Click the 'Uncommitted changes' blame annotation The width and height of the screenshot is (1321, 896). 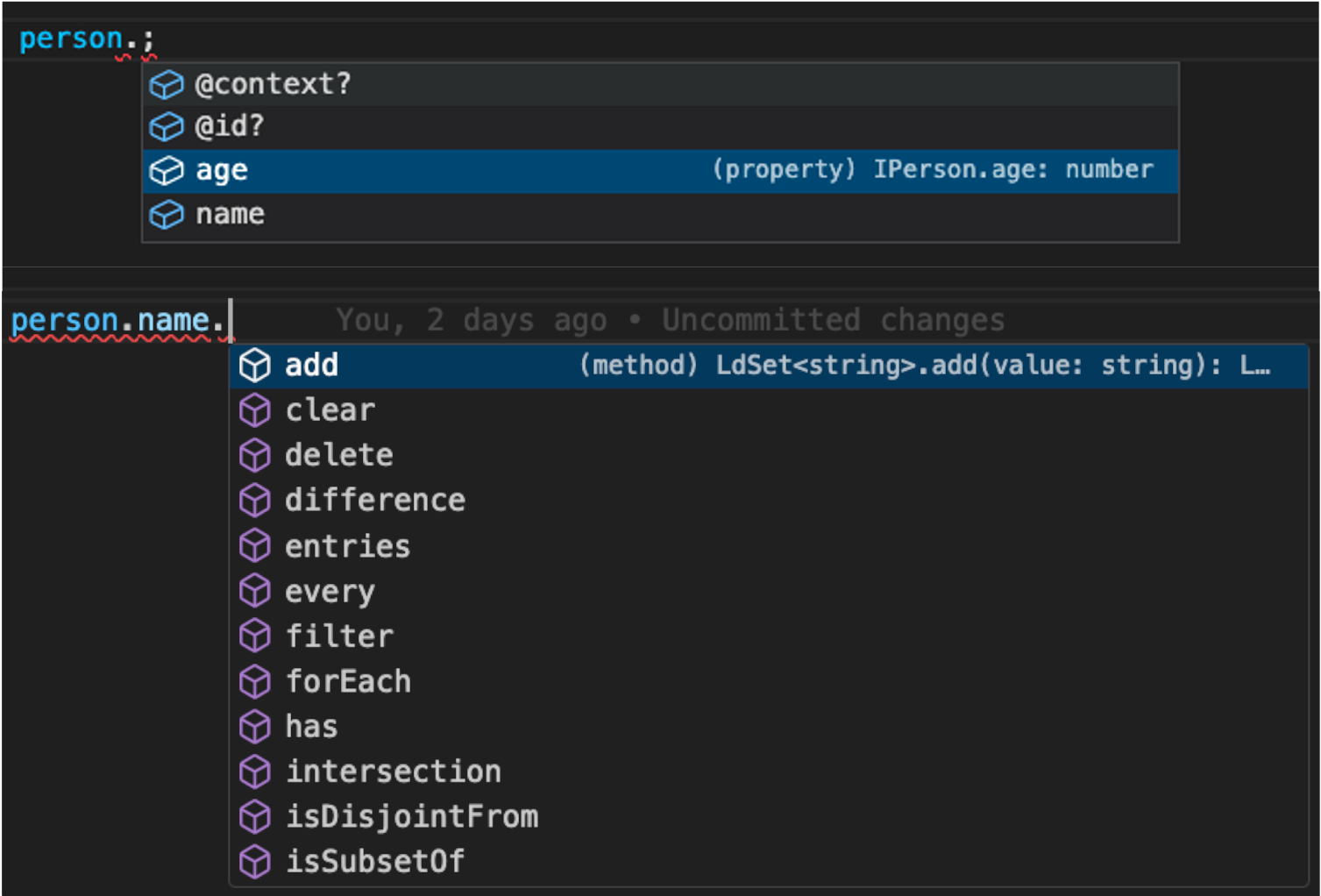(833, 320)
